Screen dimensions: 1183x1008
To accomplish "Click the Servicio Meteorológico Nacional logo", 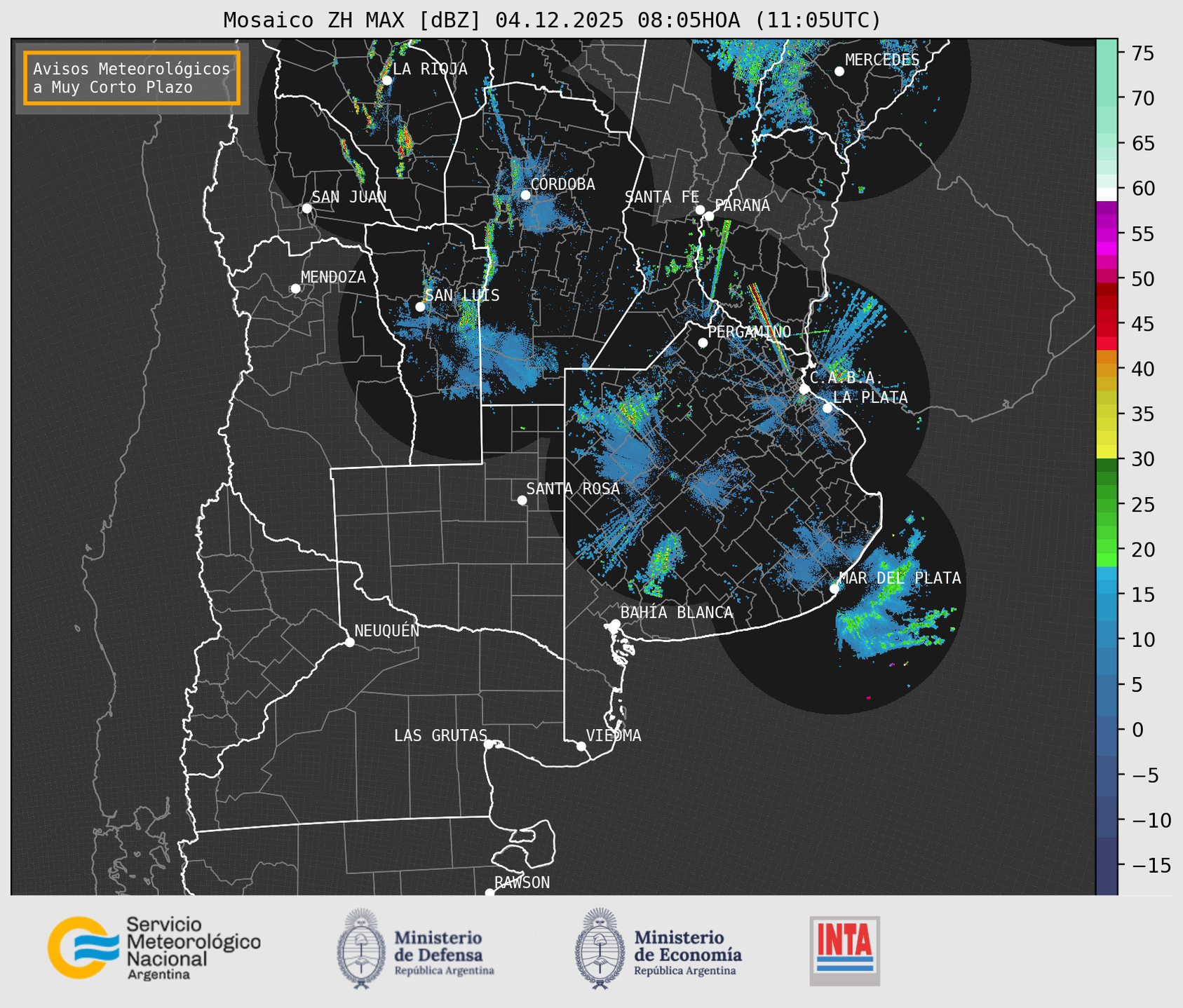I will tap(154, 948).
